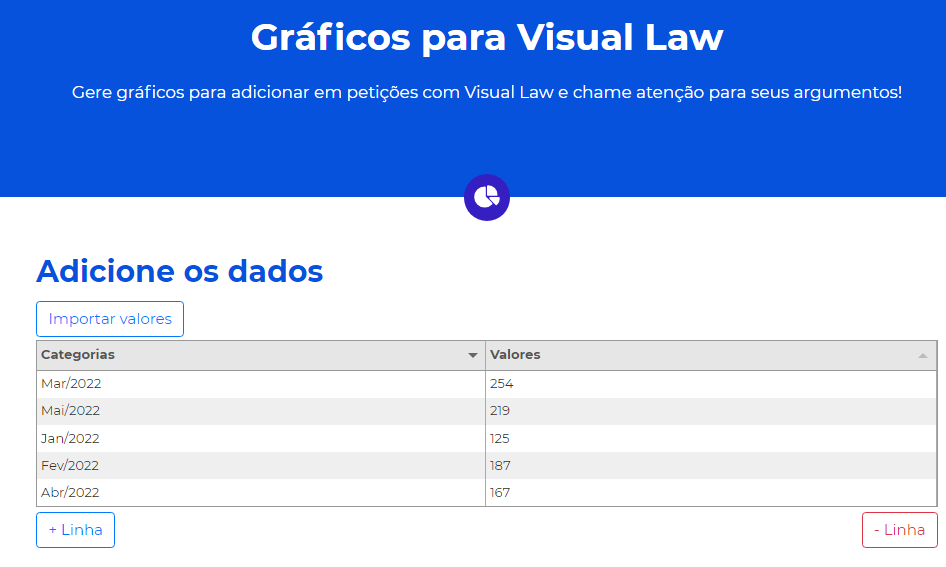Remove a row with - Linha
This screenshot has width=946, height=567.
tap(900, 530)
